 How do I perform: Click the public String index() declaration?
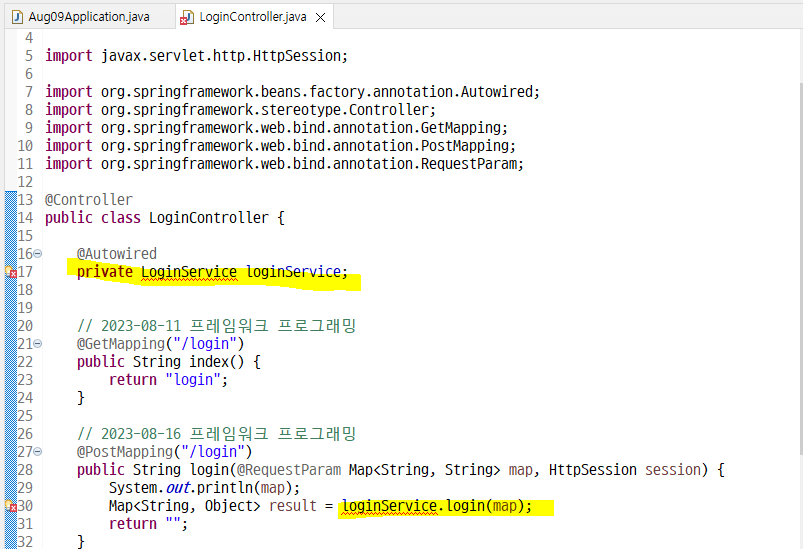tap(168, 362)
